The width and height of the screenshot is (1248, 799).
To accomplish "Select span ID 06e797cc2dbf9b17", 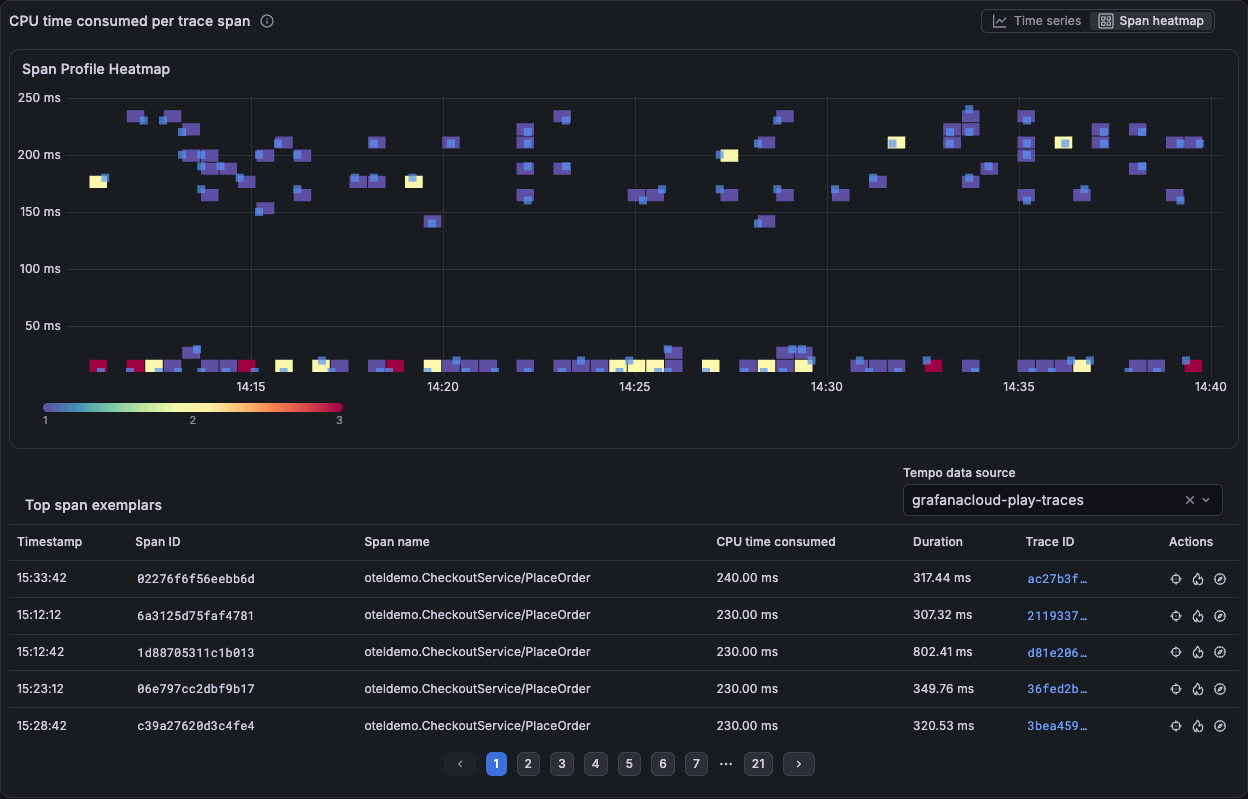I will tap(196, 689).
